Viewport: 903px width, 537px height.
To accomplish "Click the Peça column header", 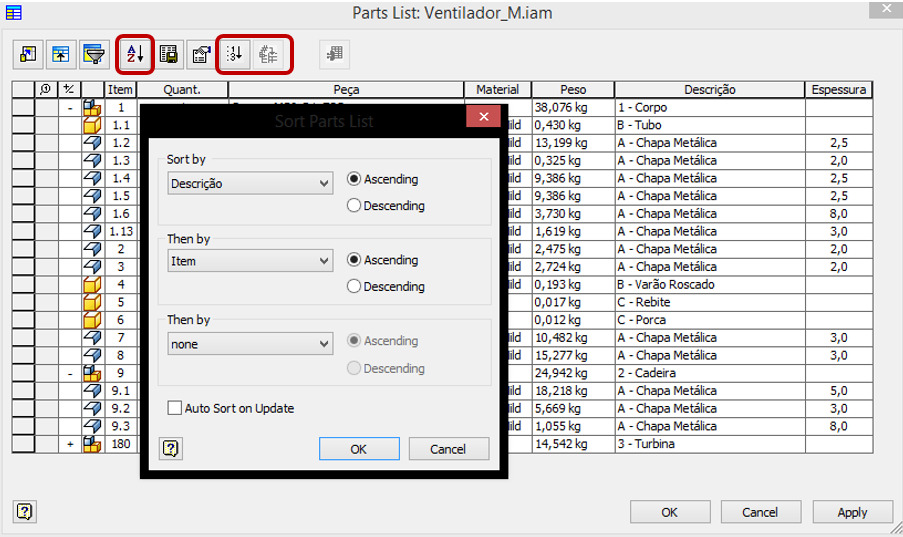I will pyautogui.click(x=346, y=90).
